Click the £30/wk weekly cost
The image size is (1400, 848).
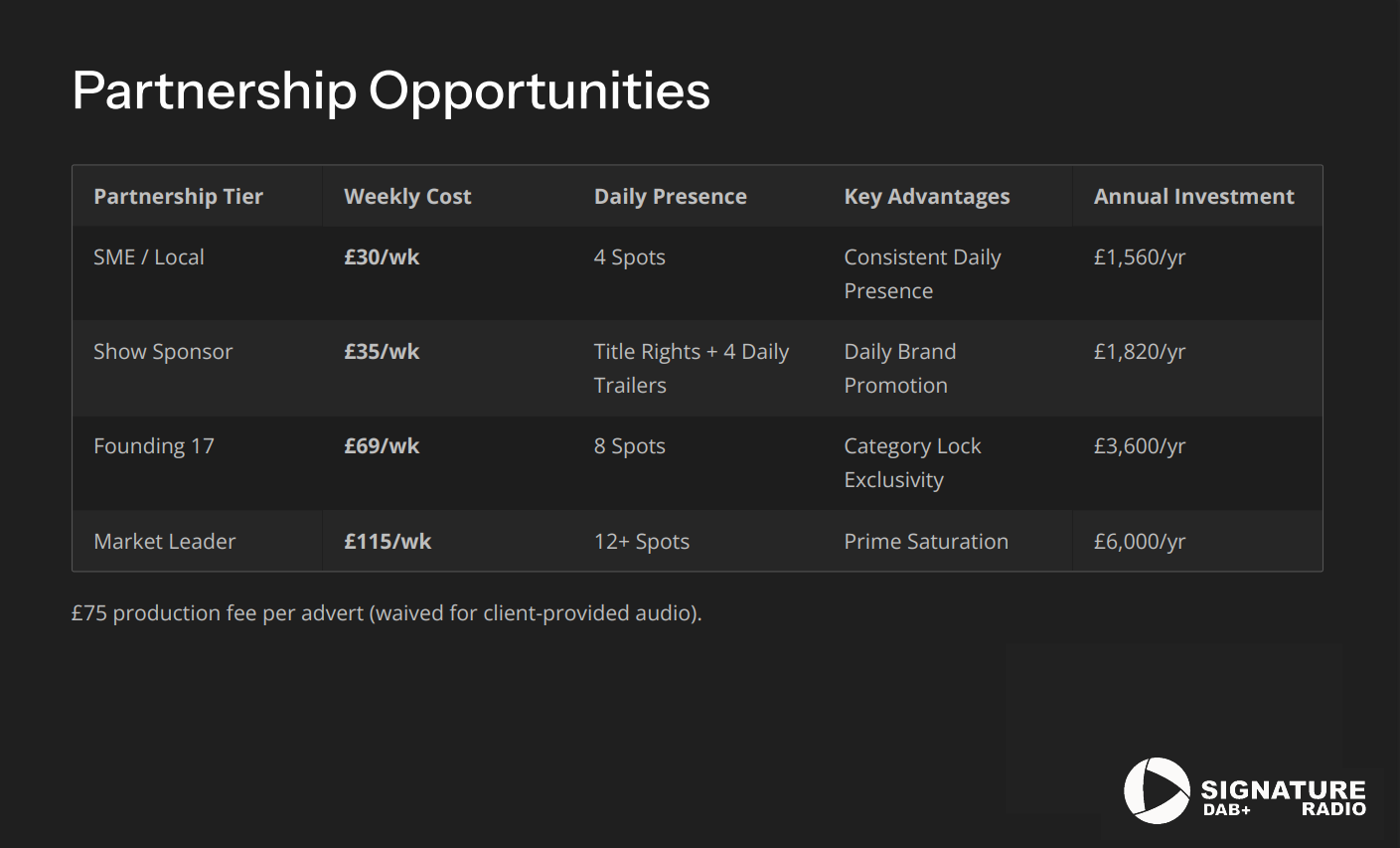coord(382,257)
